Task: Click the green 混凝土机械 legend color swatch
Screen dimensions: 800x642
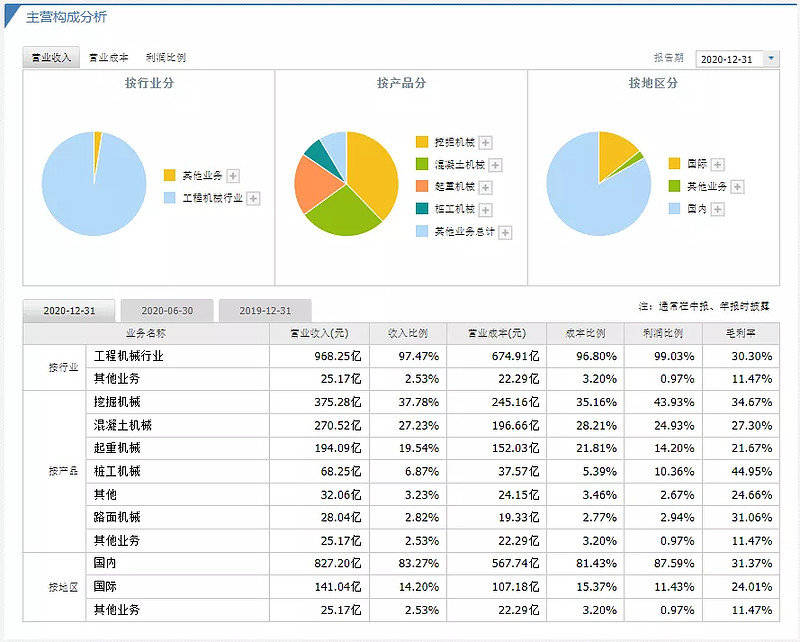Action: tap(422, 164)
